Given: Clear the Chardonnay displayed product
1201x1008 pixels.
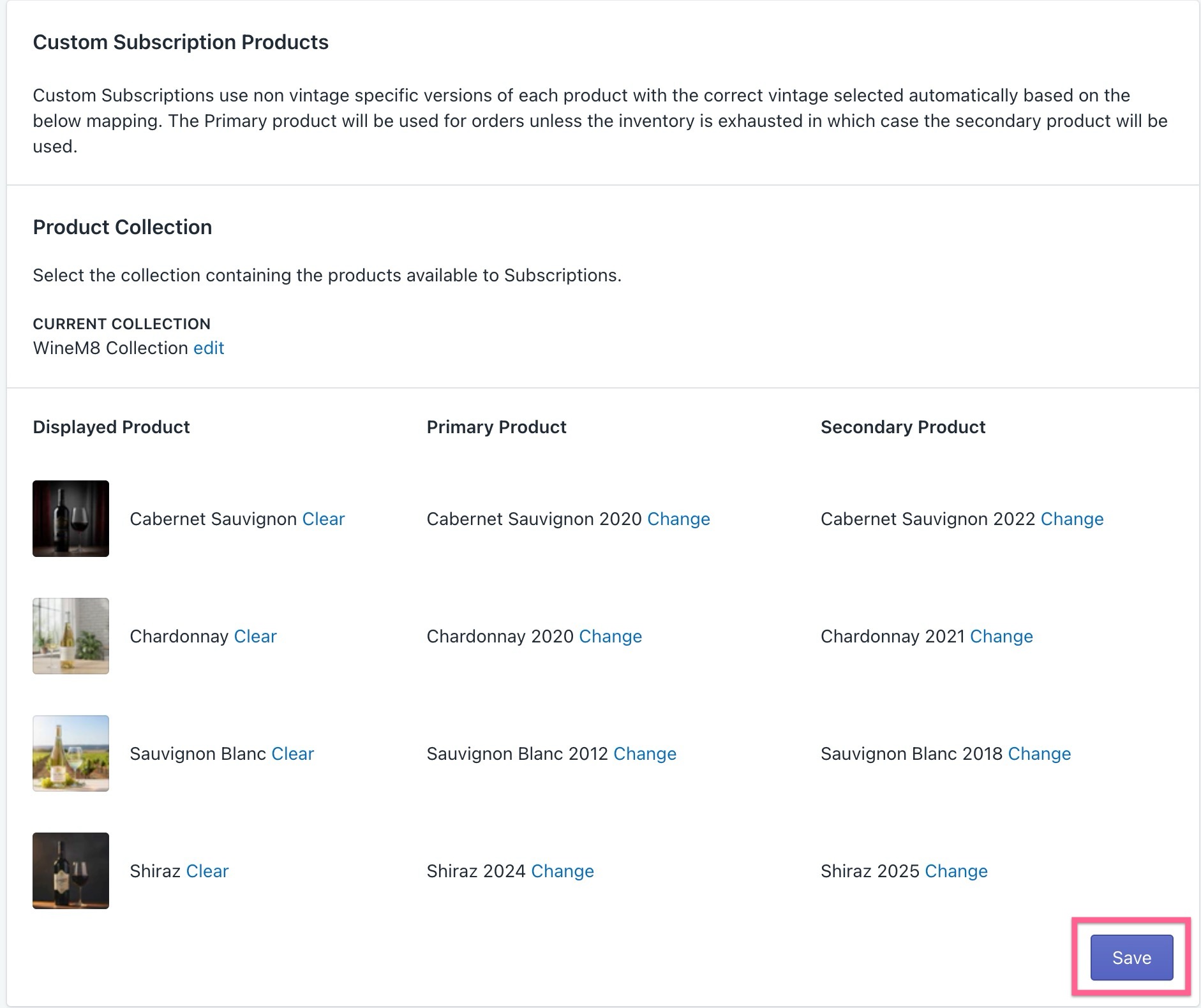Looking at the screenshot, I should click(255, 636).
